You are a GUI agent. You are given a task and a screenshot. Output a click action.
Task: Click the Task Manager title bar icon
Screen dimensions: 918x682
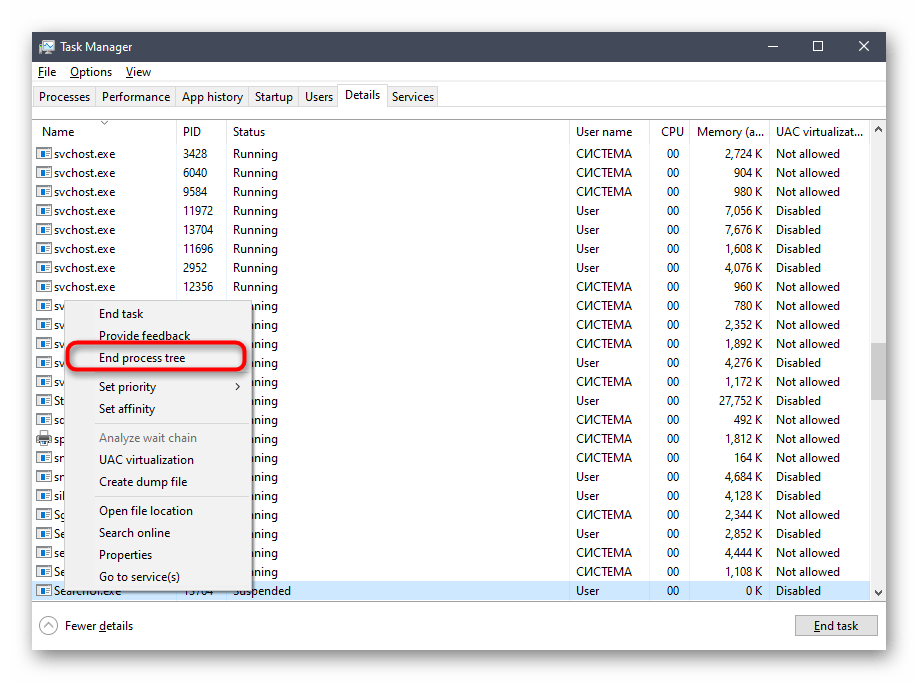(47, 47)
